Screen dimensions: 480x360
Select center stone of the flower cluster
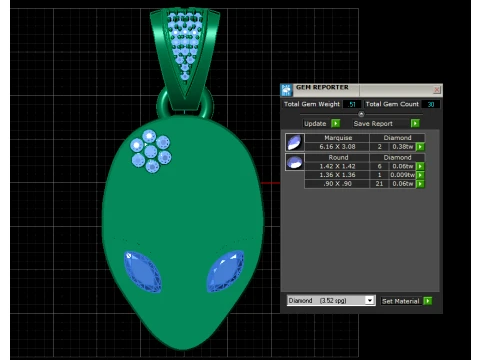pos(151,151)
